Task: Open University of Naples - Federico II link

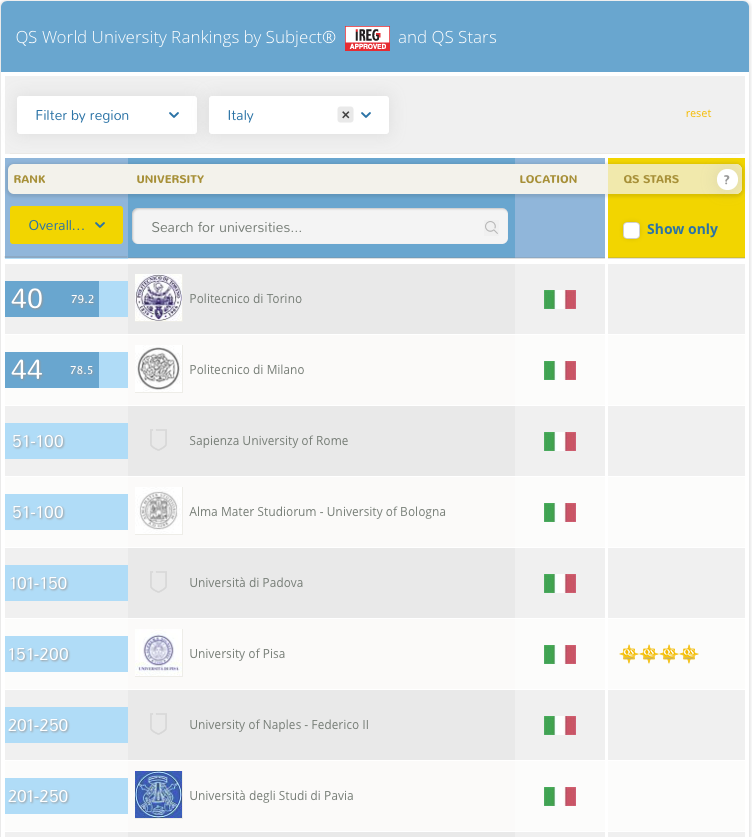Action: [x=279, y=724]
